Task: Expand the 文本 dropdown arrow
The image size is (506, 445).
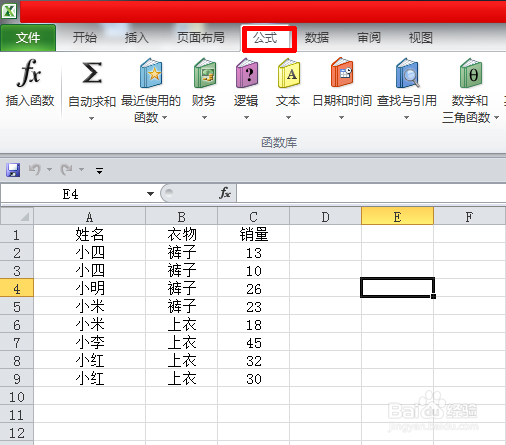Action: [289, 117]
